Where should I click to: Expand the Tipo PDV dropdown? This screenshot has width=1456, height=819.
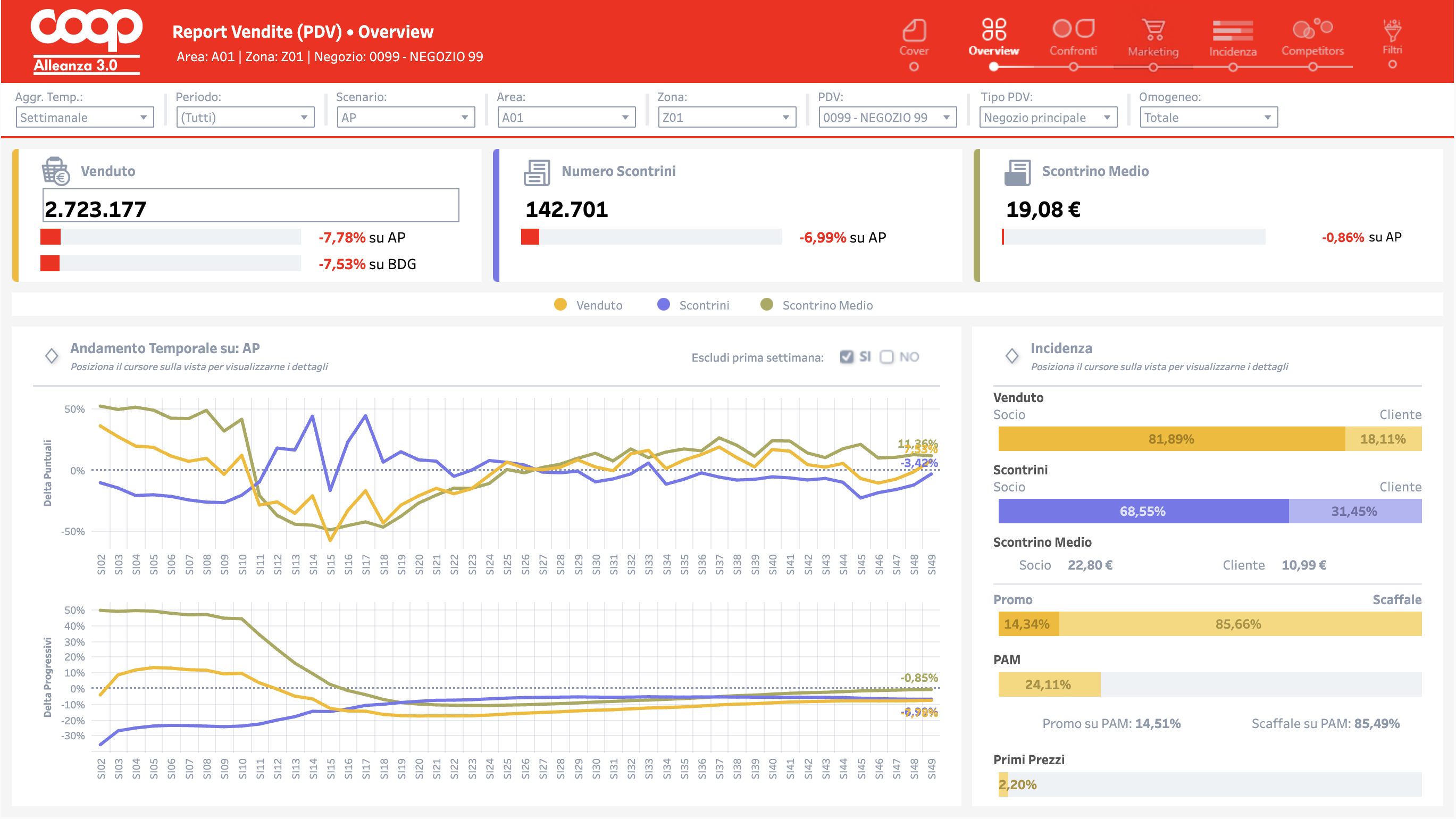(1048, 118)
